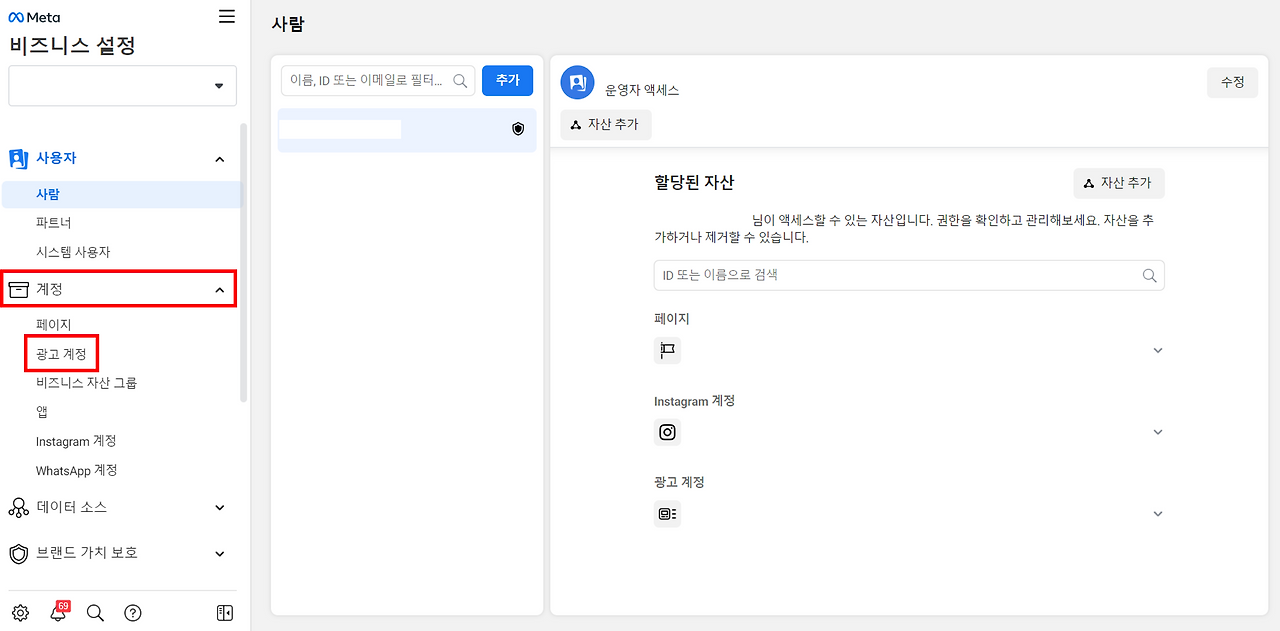Click the 계정 briefcase icon

coord(18,288)
